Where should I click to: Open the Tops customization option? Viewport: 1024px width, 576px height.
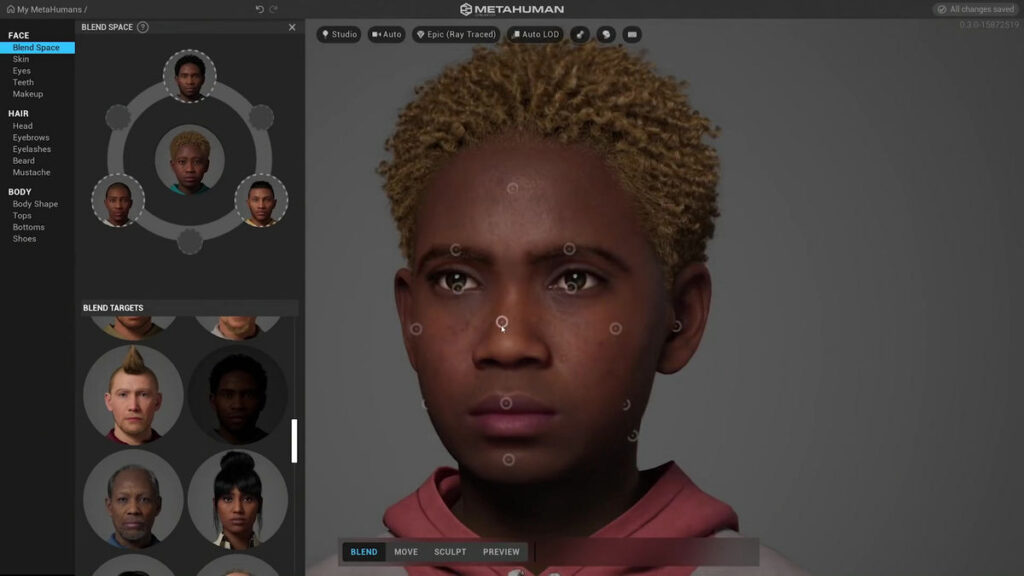[22, 215]
